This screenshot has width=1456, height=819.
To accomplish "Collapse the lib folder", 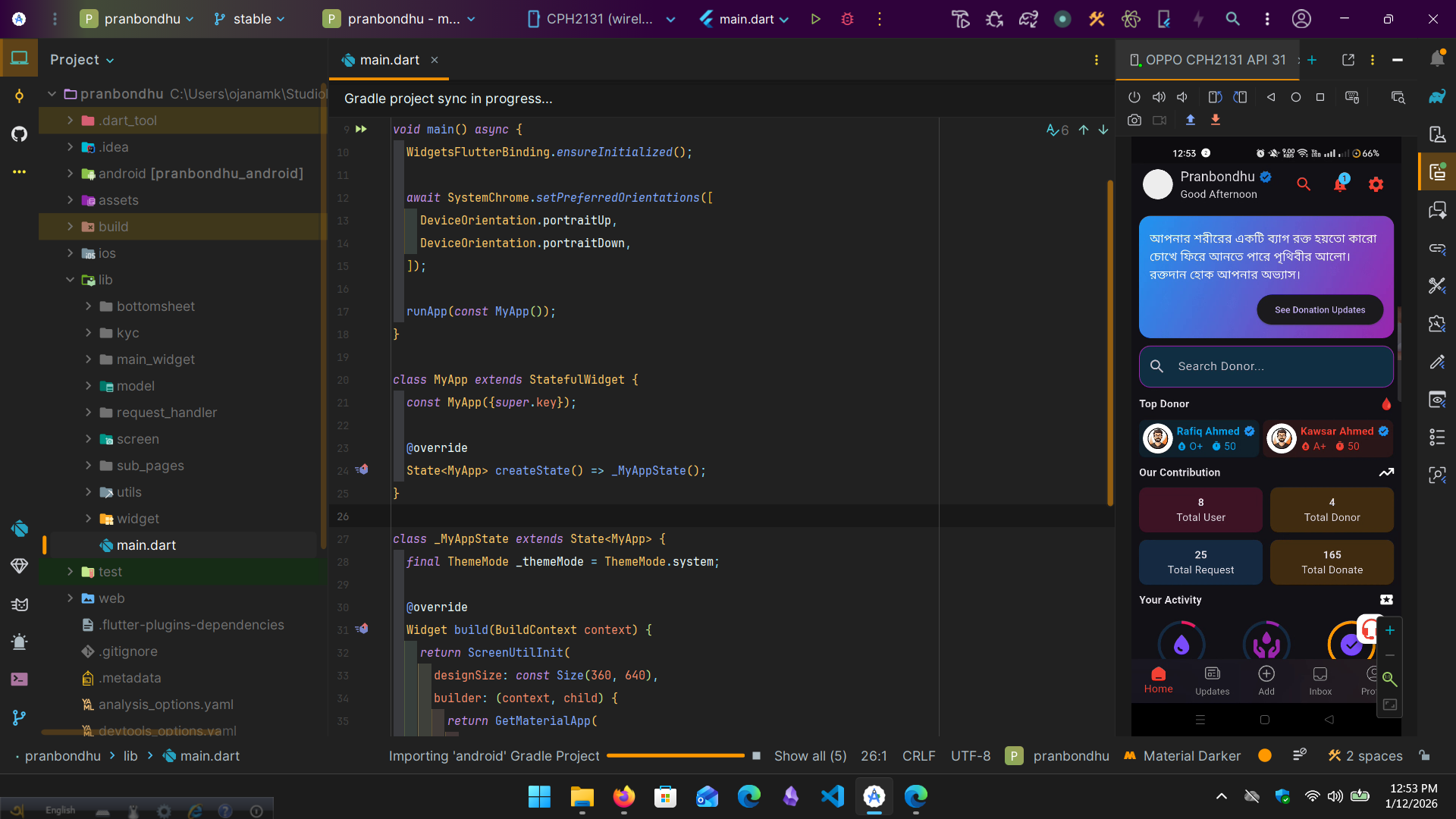I will point(70,280).
